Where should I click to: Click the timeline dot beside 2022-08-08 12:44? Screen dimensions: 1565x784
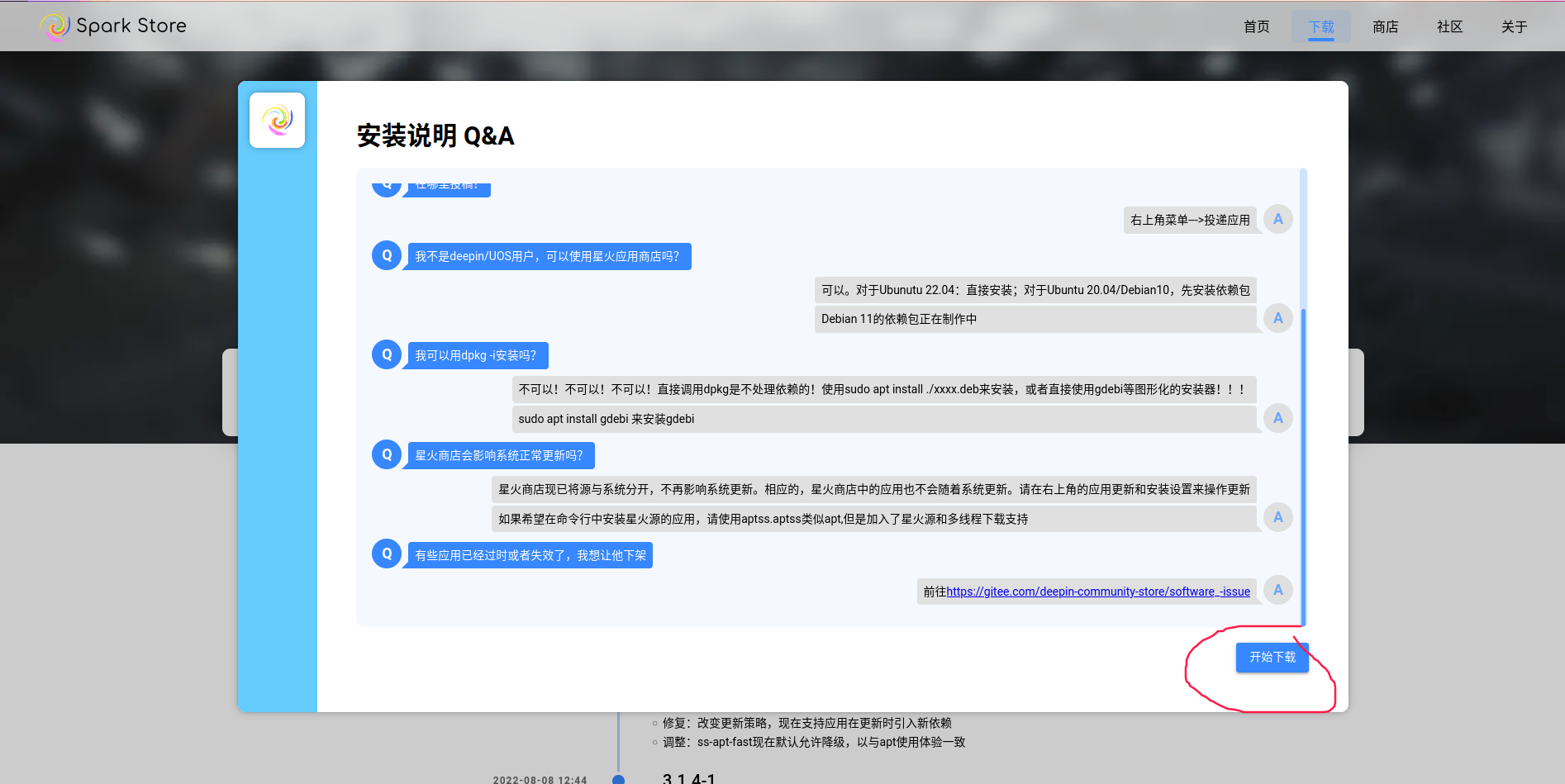pyautogui.click(x=619, y=778)
